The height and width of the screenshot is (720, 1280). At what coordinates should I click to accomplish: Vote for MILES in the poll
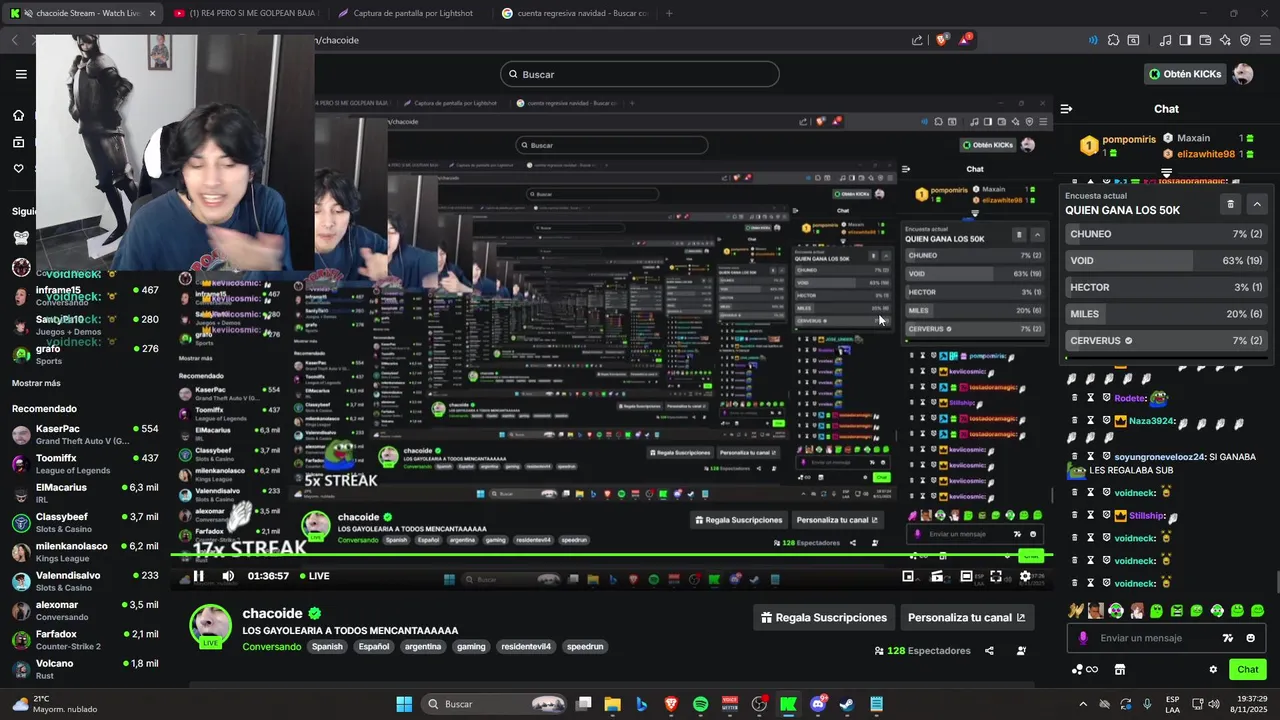[x=1166, y=314]
